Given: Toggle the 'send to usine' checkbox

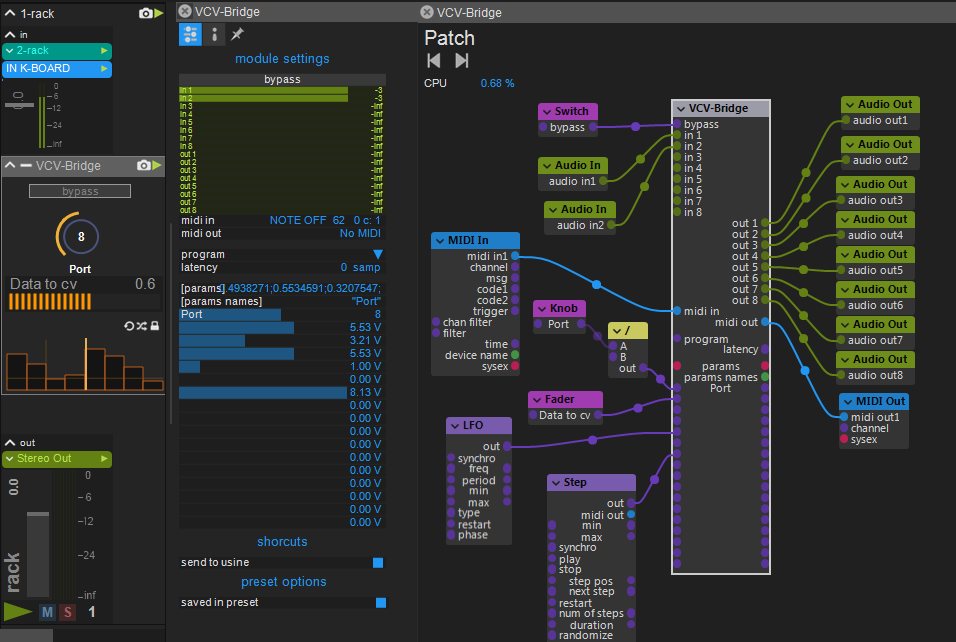Looking at the screenshot, I should coord(378,563).
